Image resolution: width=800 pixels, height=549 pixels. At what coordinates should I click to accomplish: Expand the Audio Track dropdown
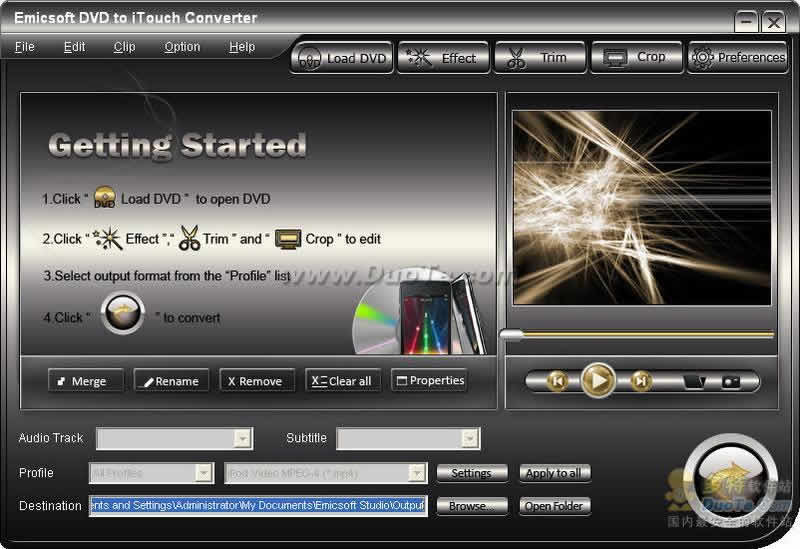click(x=242, y=438)
